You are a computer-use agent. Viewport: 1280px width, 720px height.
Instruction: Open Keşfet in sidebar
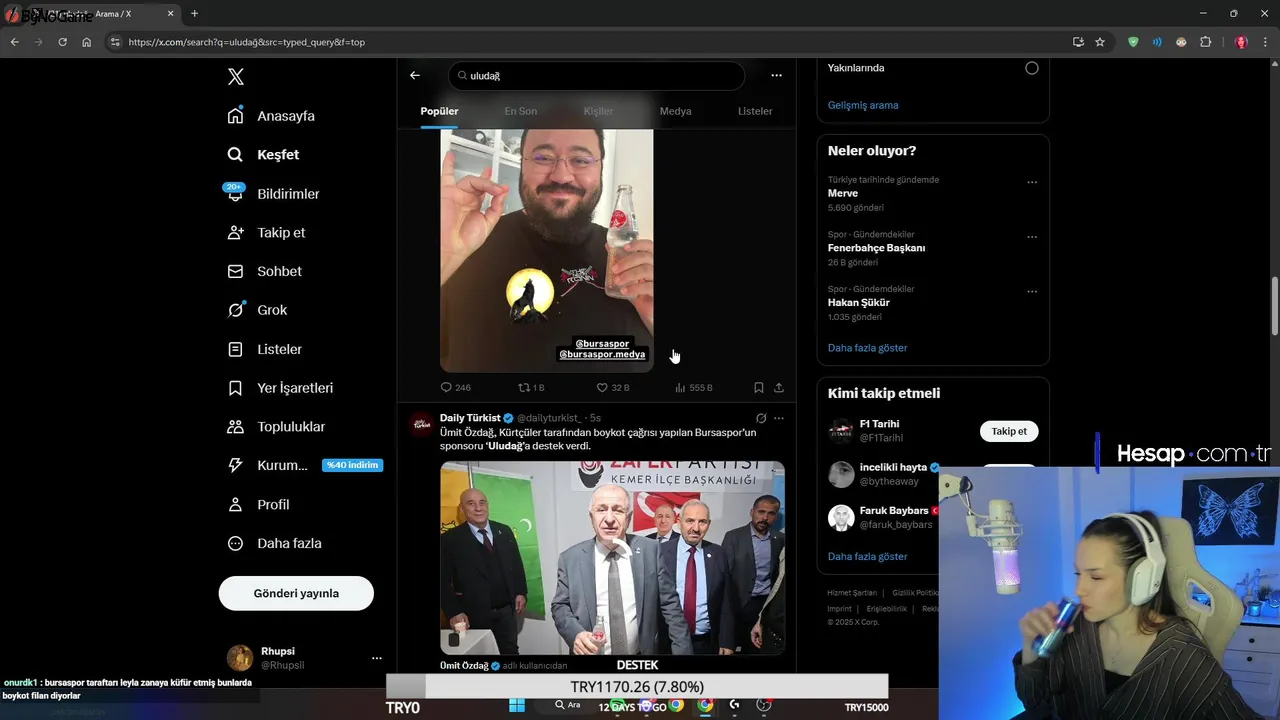tap(263, 155)
